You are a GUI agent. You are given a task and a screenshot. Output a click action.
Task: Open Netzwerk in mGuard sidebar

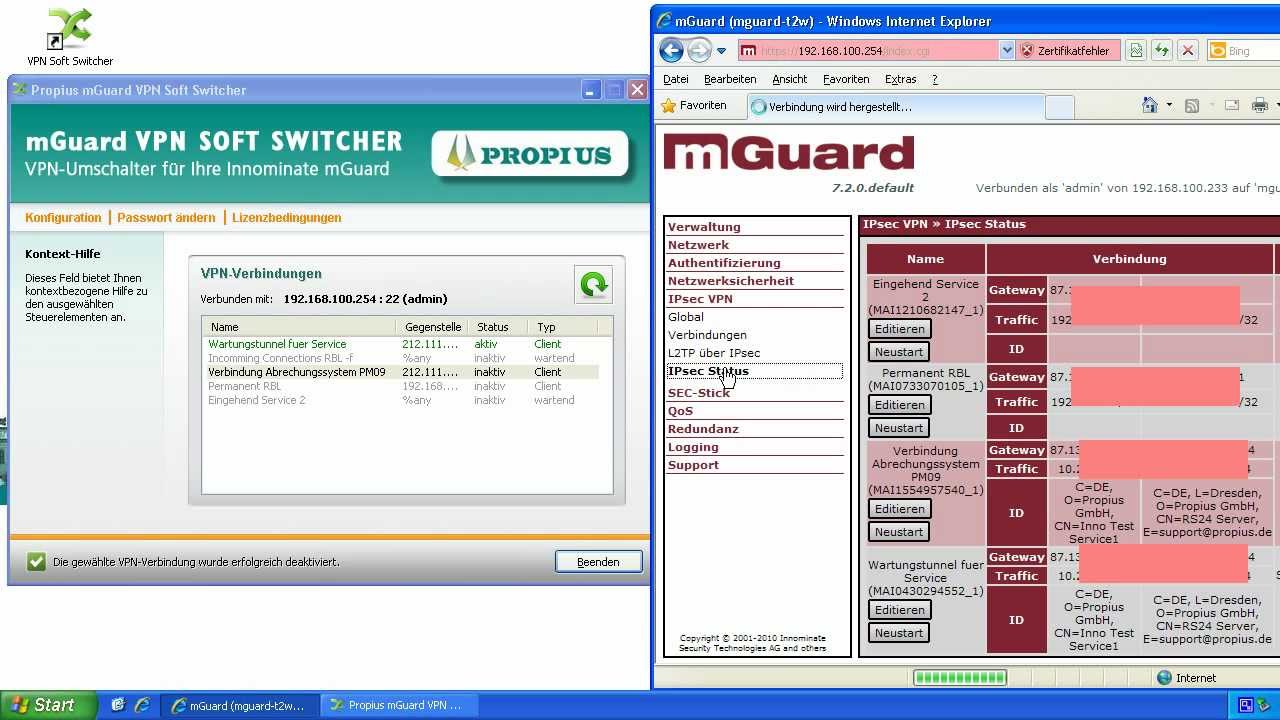coord(698,245)
